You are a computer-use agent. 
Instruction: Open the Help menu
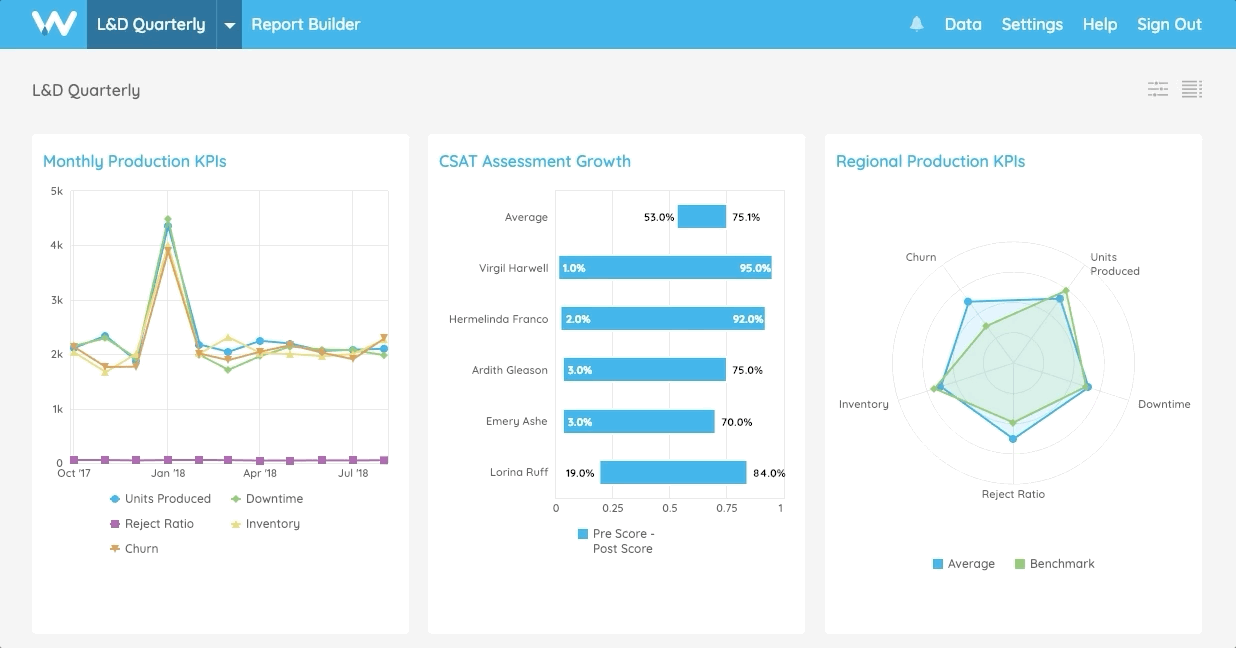tap(1100, 24)
